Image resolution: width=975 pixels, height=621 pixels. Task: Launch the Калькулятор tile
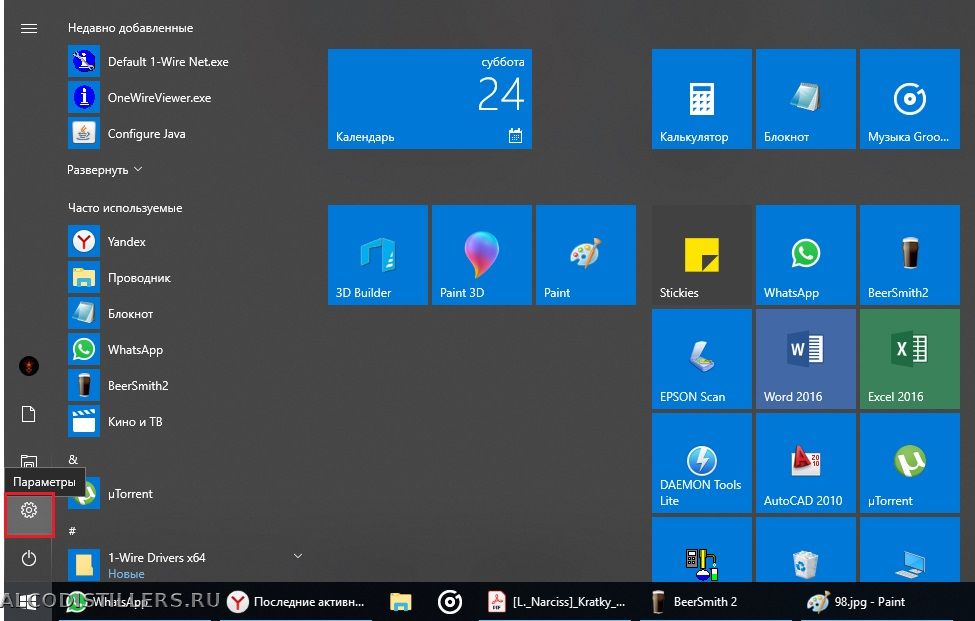tap(701, 99)
